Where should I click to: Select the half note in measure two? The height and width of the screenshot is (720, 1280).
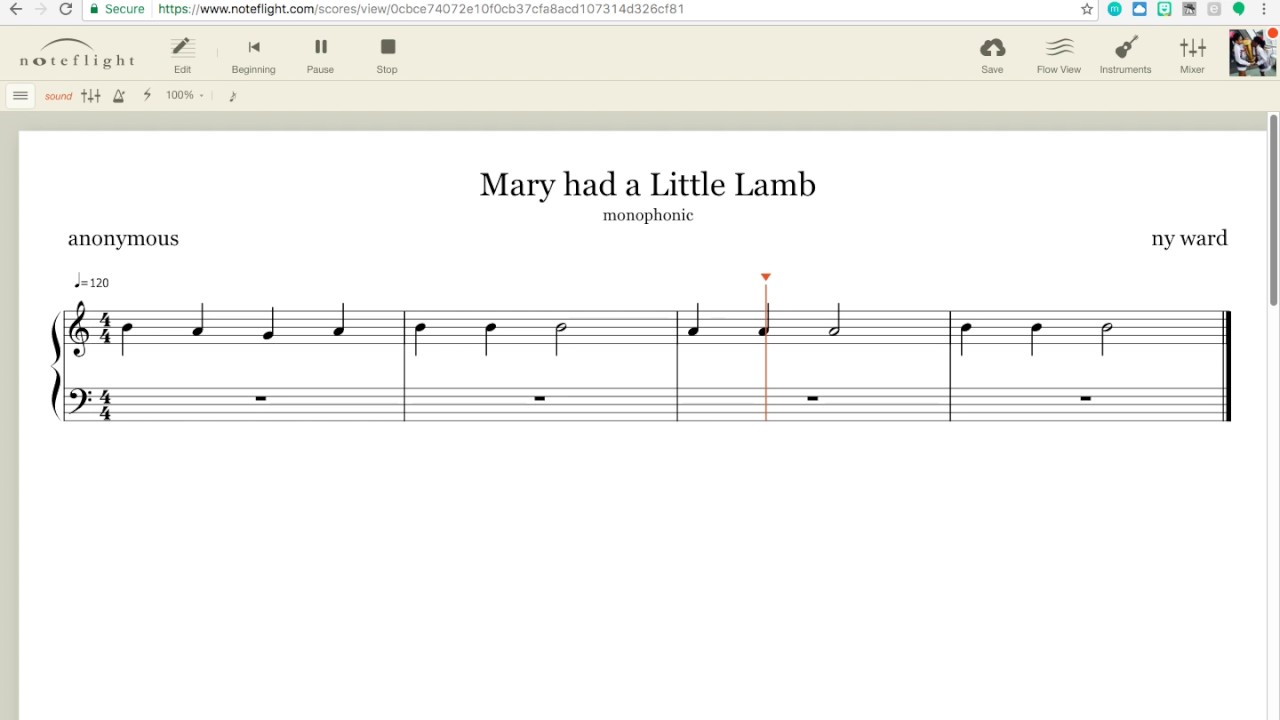(x=561, y=328)
